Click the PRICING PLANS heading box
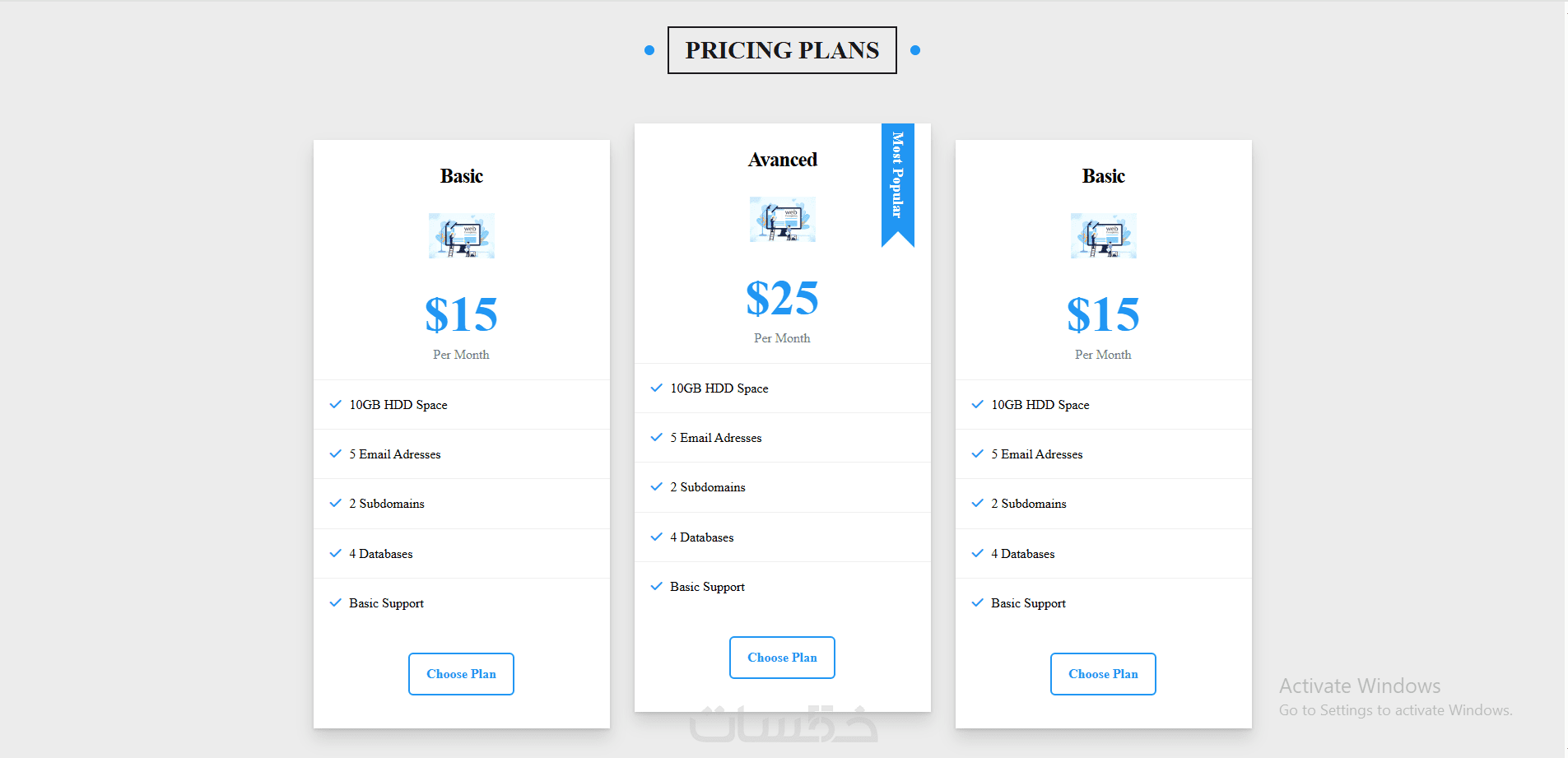The height and width of the screenshot is (758, 1568). [782, 50]
